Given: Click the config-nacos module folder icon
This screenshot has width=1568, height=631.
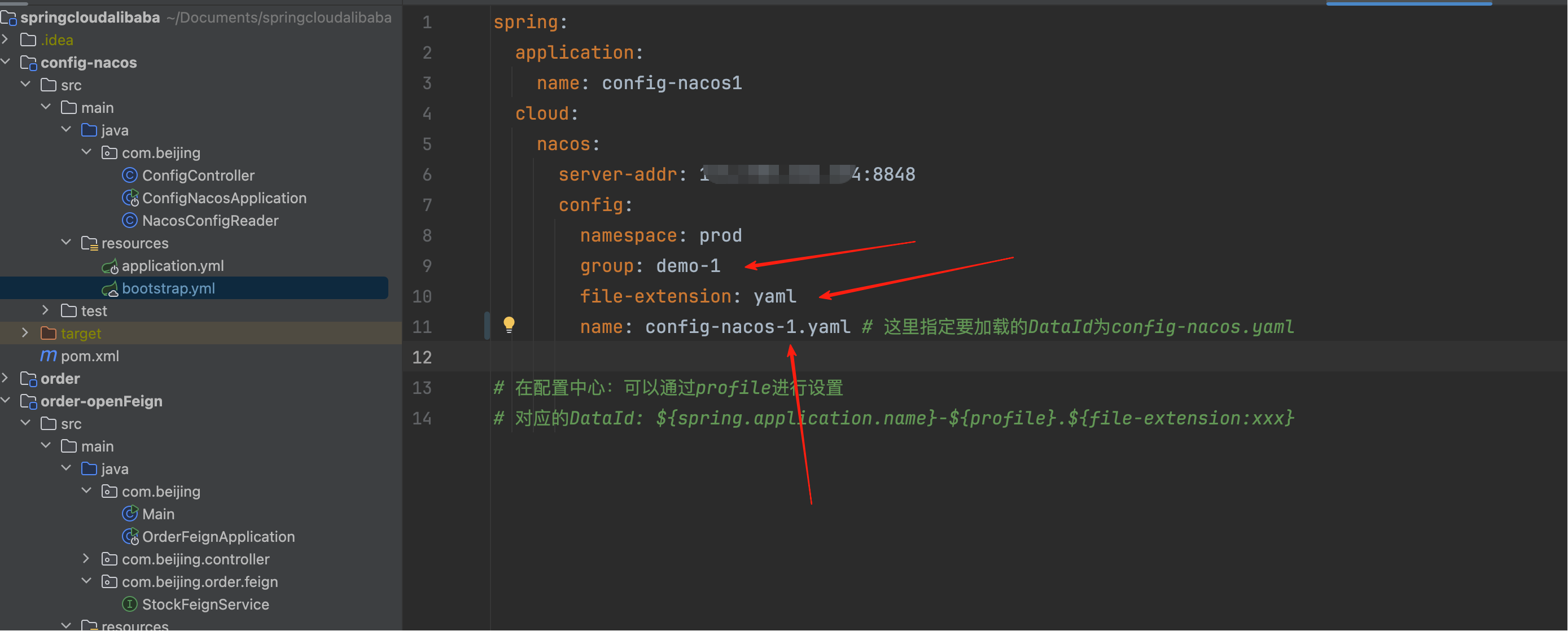Looking at the screenshot, I should coord(29,63).
